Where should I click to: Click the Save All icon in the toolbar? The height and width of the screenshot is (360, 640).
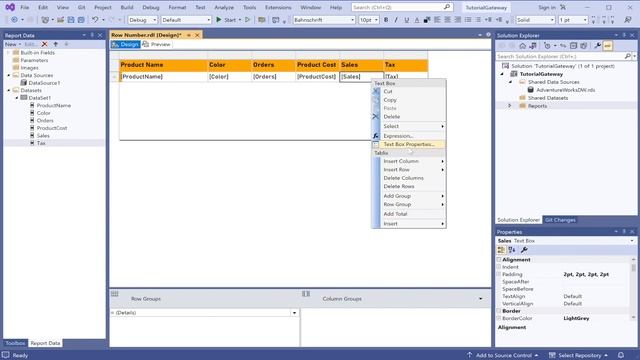pos(81,20)
